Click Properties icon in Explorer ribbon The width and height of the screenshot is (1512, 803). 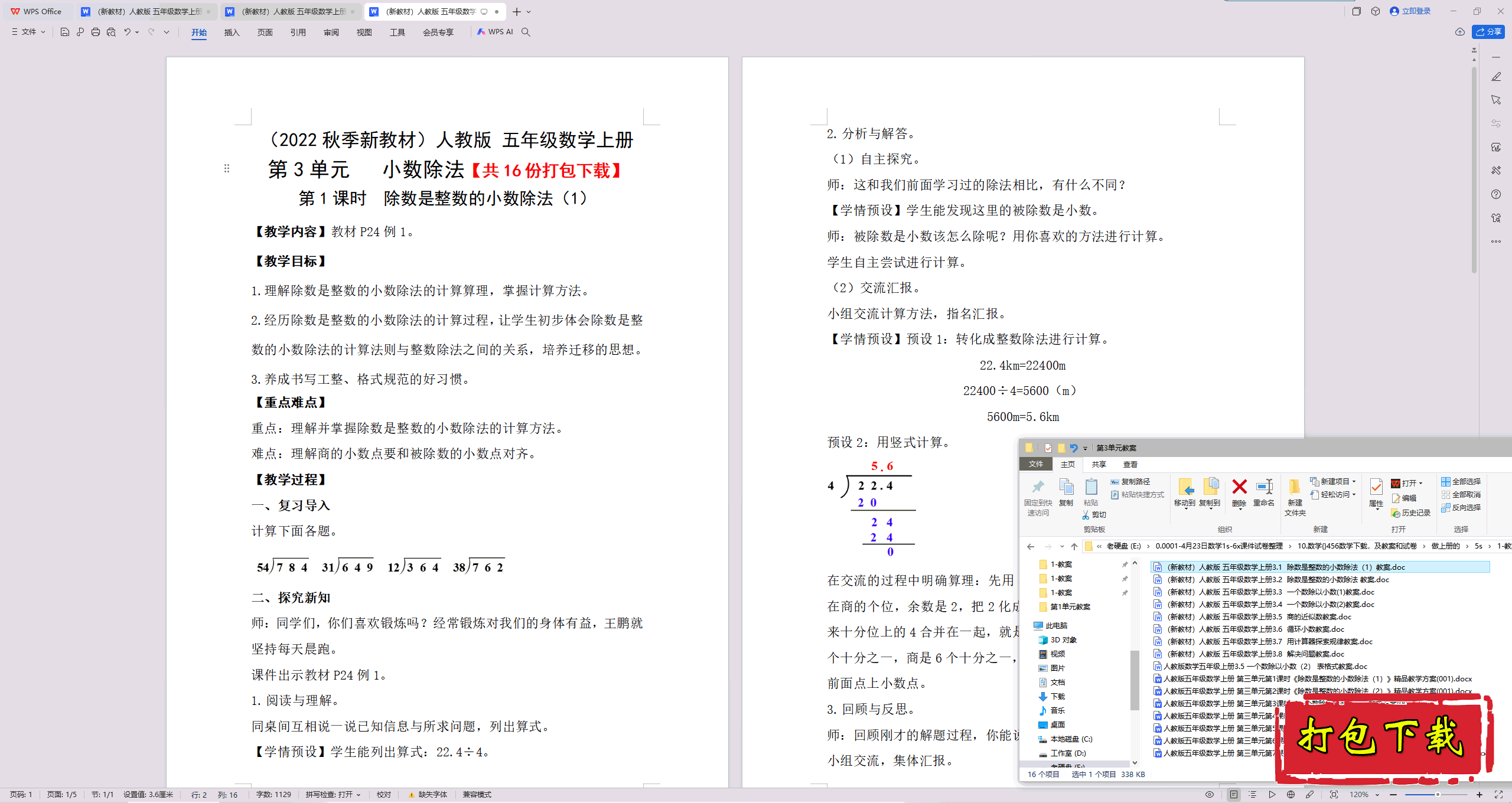tap(1376, 492)
